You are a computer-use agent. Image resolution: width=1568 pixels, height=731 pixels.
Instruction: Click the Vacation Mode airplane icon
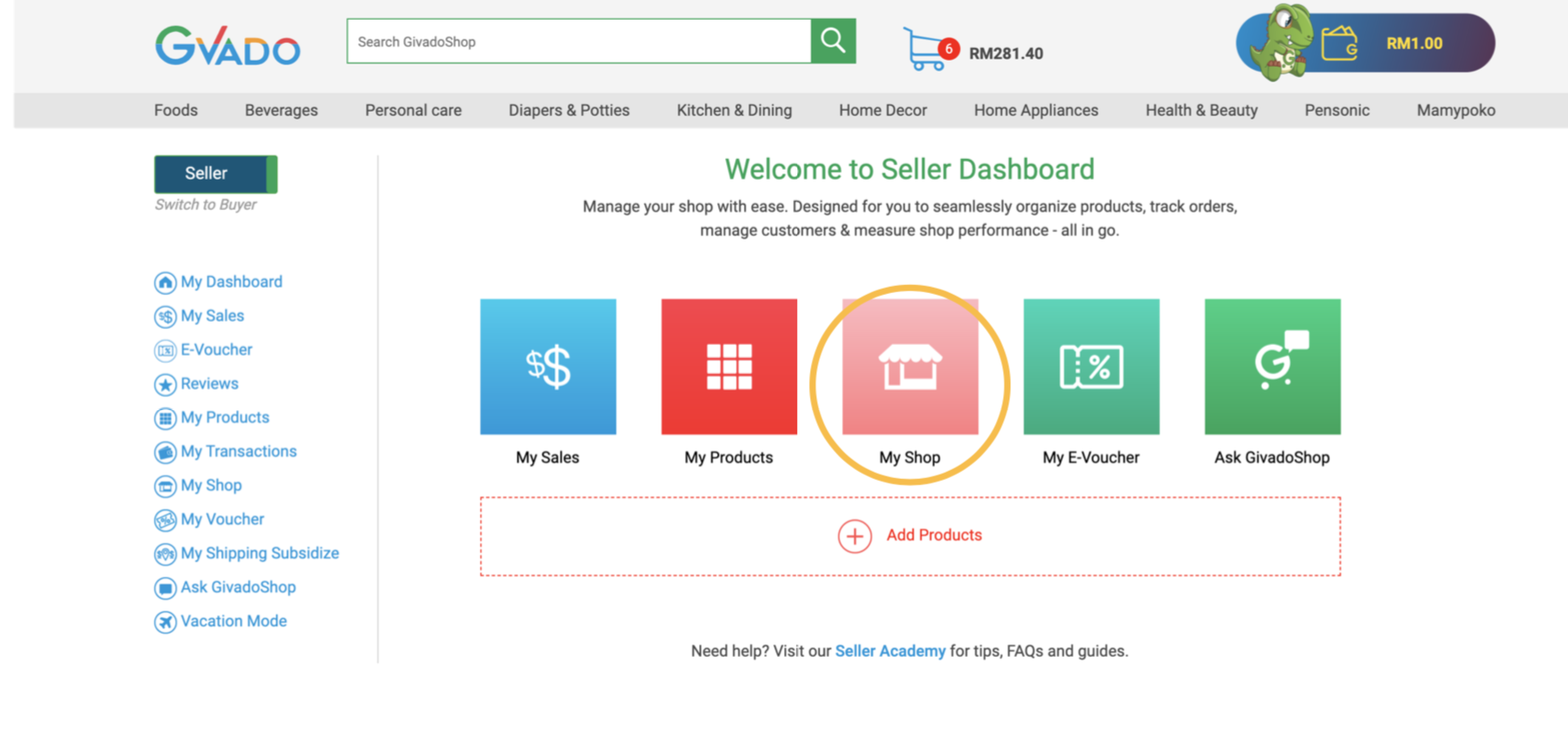pos(165,623)
